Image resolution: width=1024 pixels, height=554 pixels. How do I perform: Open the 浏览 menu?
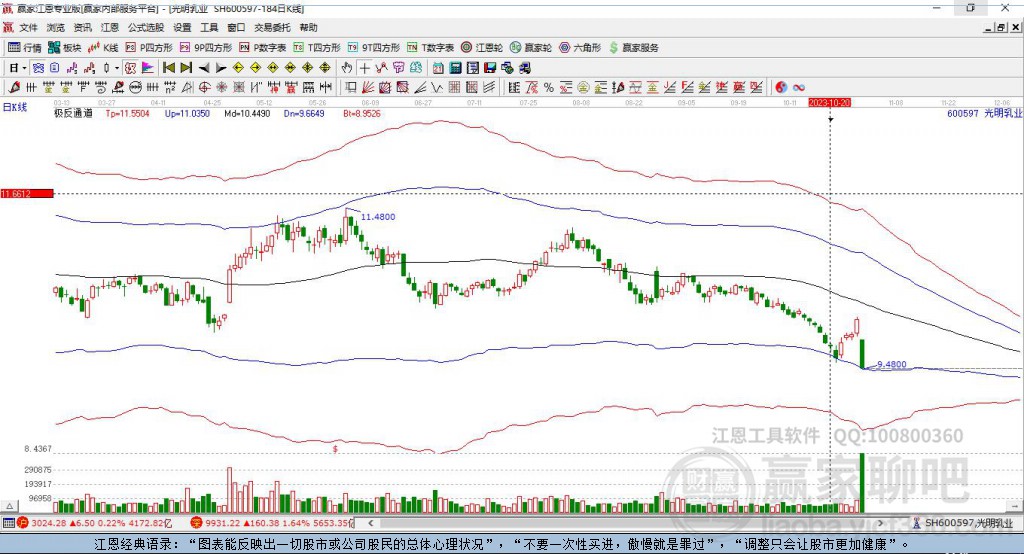point(56,27)
